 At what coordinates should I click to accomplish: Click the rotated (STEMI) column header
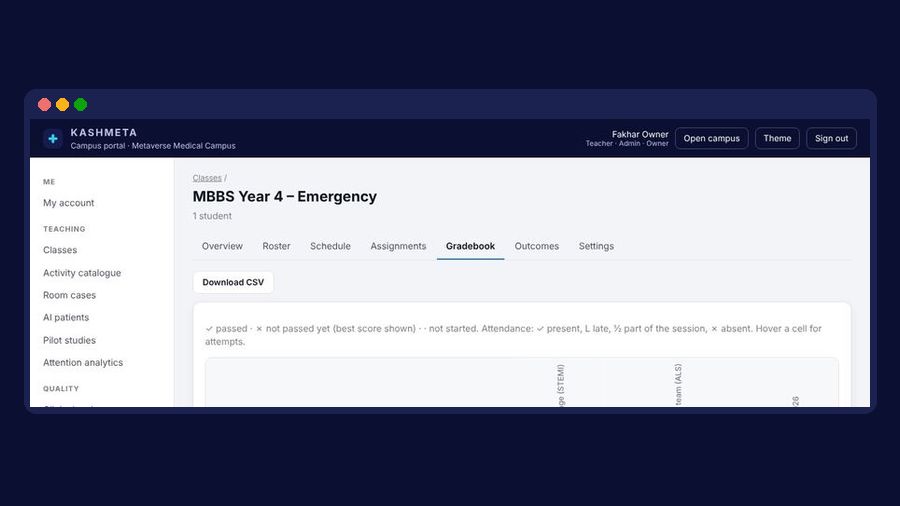tap(561, 385)
